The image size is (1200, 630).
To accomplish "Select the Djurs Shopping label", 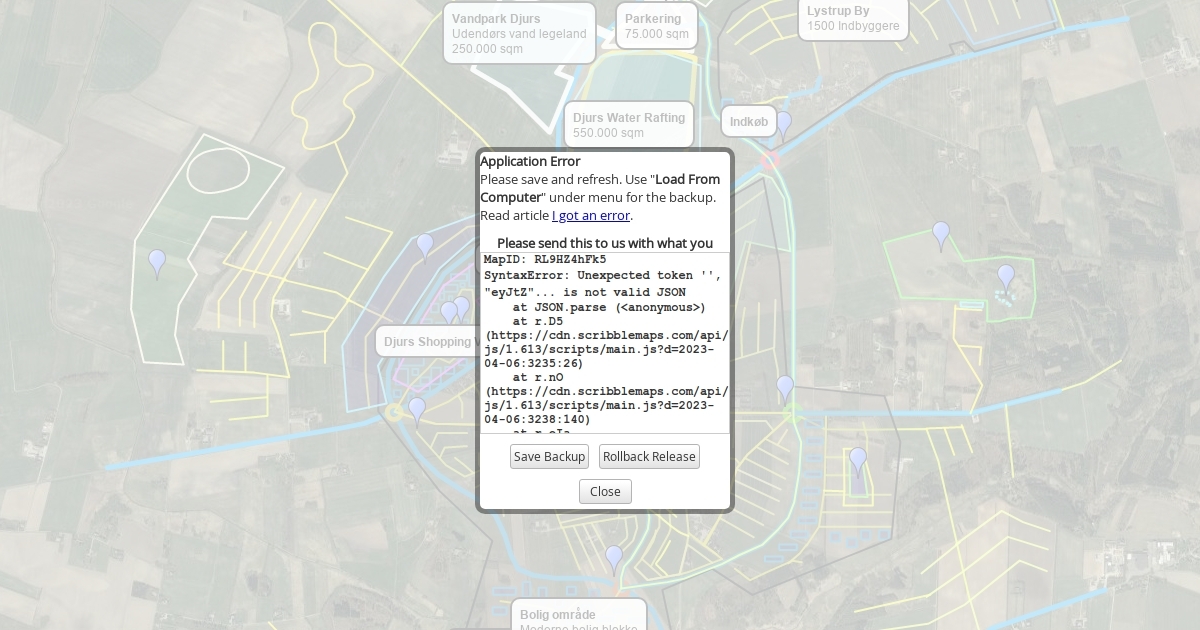I will click(x=427, y=342).
